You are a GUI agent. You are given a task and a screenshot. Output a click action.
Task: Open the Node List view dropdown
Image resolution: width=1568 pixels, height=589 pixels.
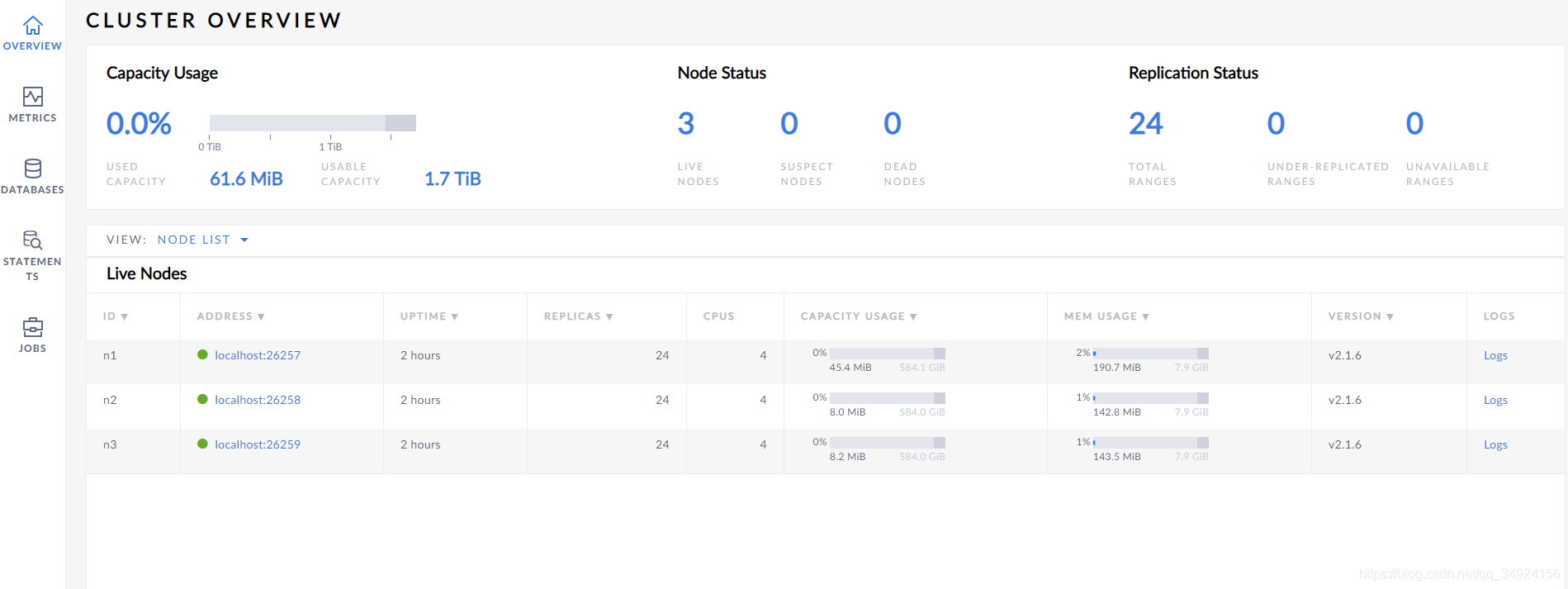(x=202, y=240)
